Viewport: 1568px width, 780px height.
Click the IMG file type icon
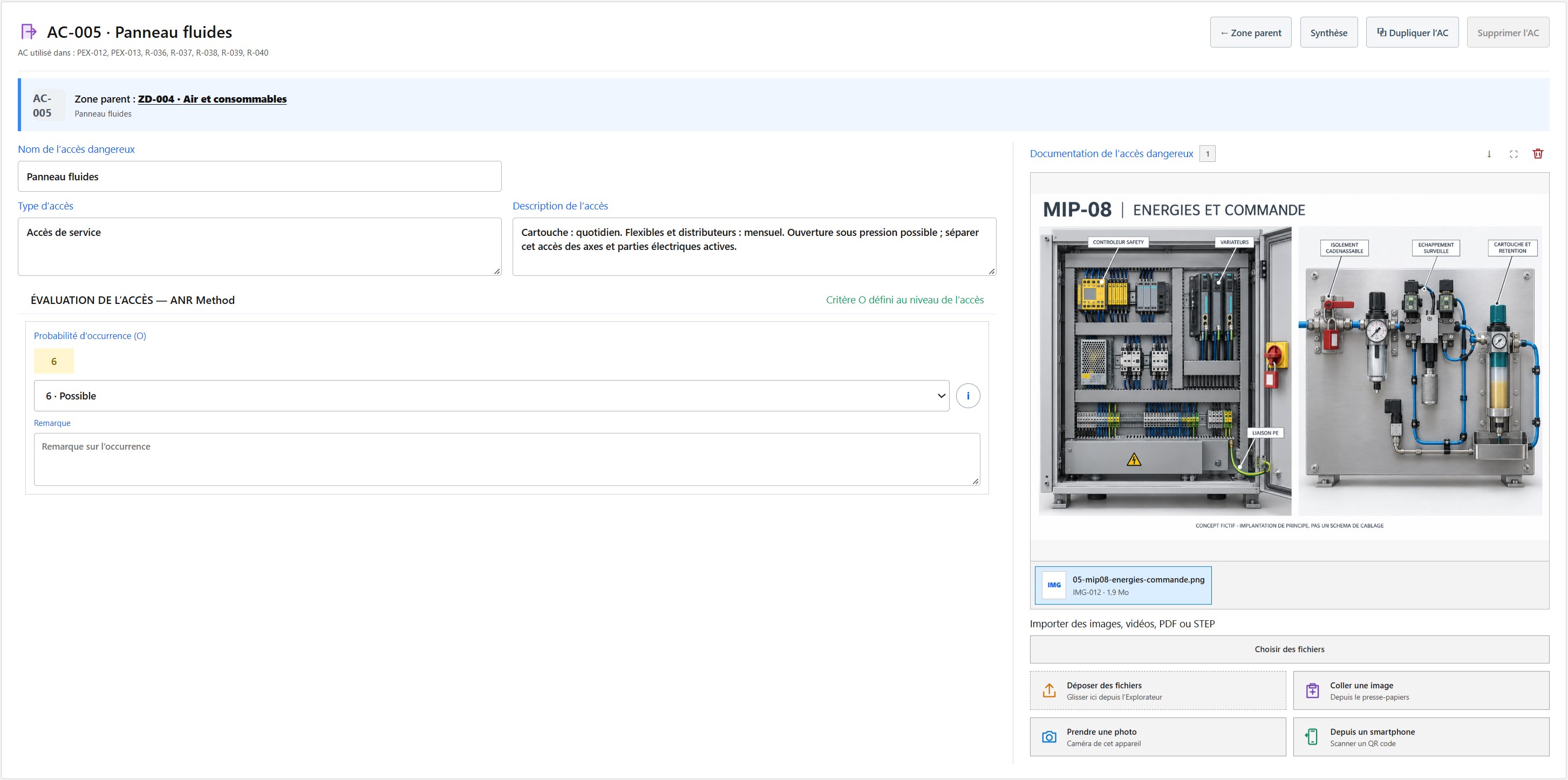click(1054, 585)
